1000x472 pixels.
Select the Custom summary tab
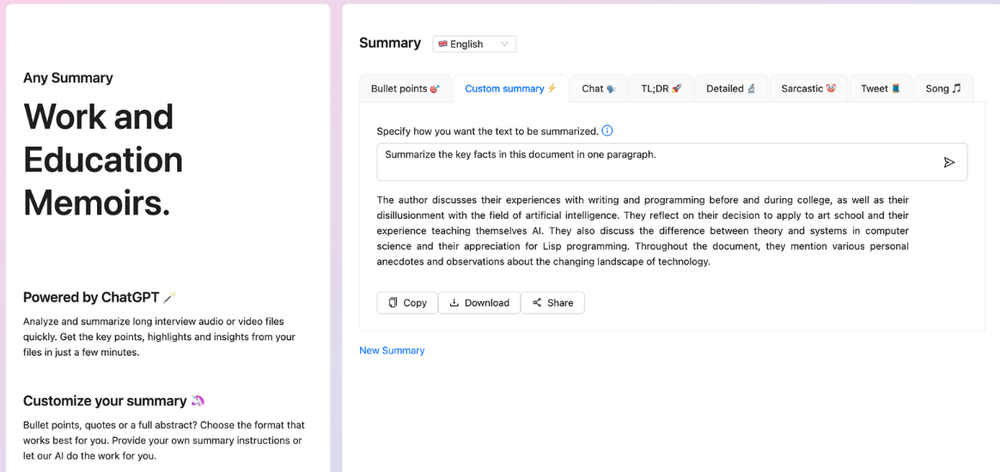coord(510,89)
